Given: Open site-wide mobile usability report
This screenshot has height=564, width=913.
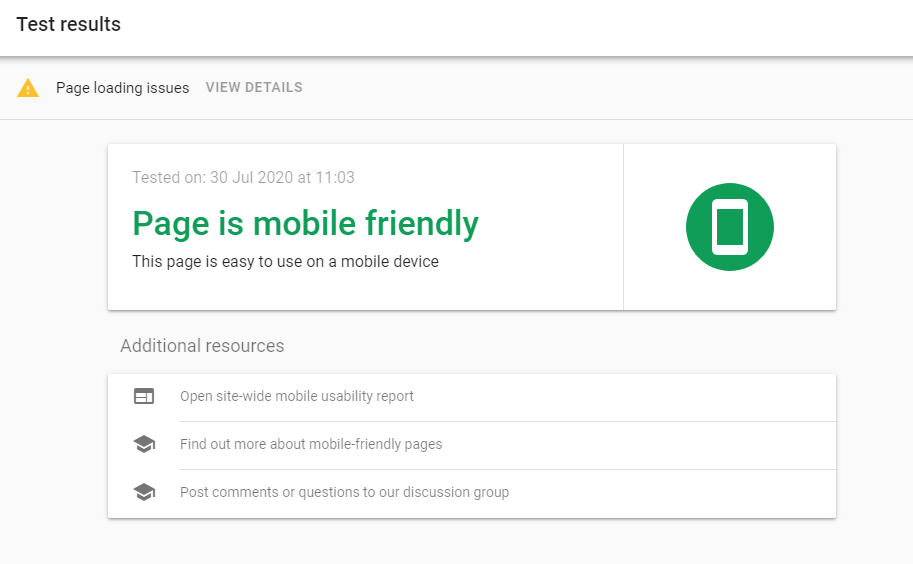Looking at the screenshot, I should pyautogui.click(x=297, y=396).
